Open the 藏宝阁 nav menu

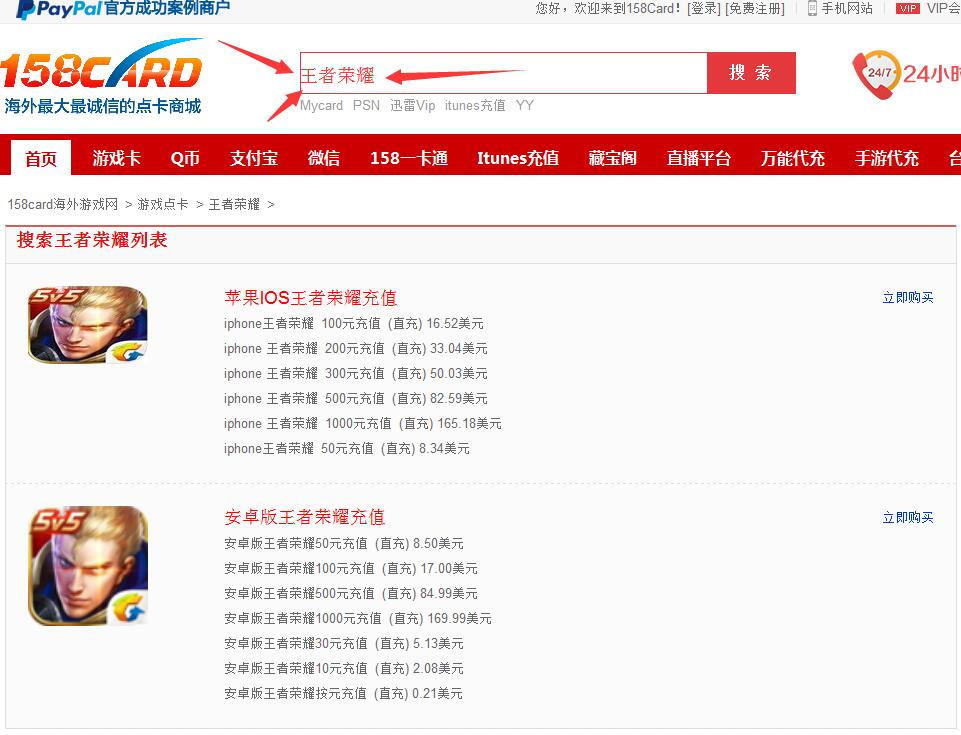612,158
